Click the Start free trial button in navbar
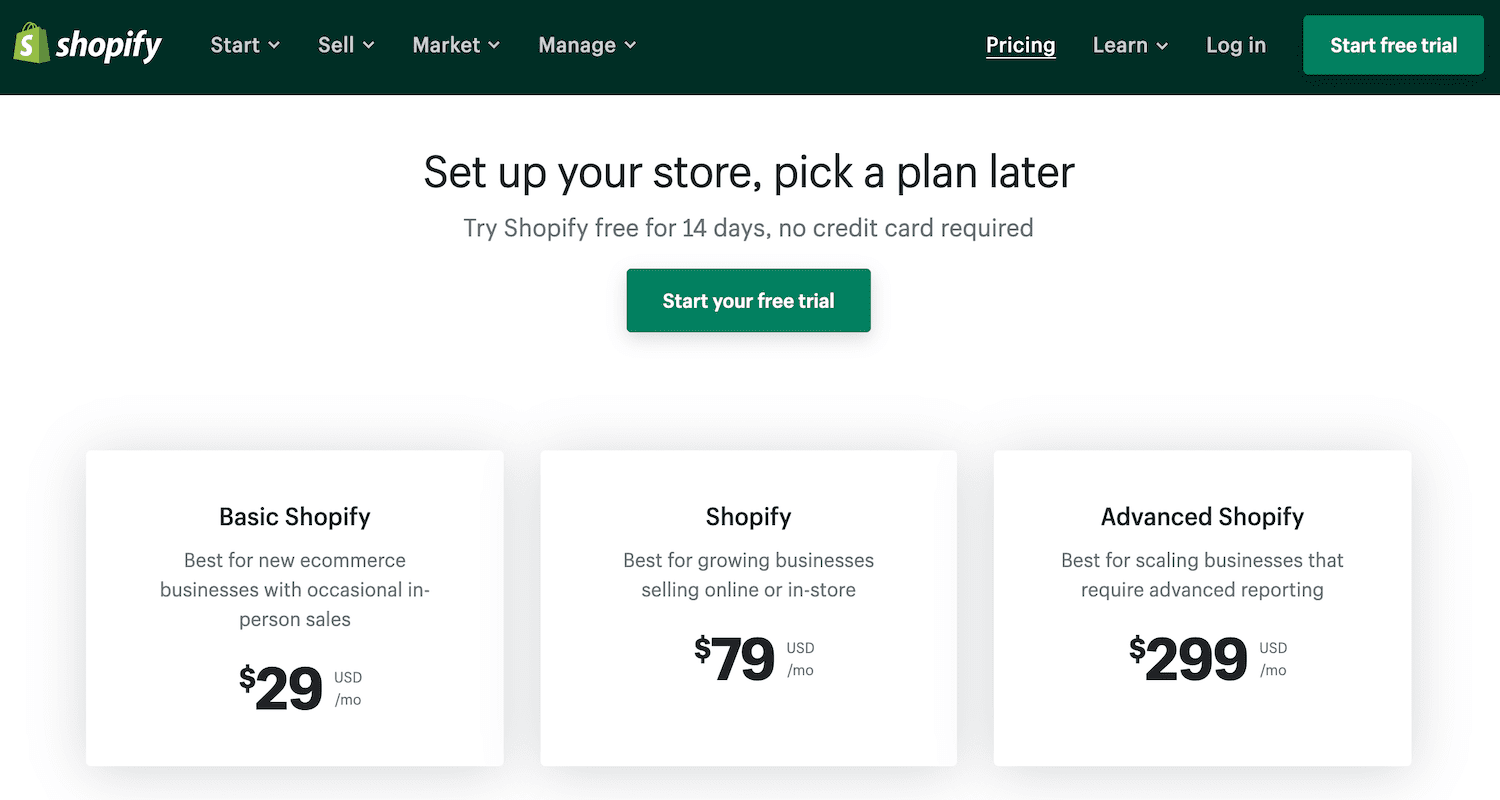 [x=1393, y=44]
